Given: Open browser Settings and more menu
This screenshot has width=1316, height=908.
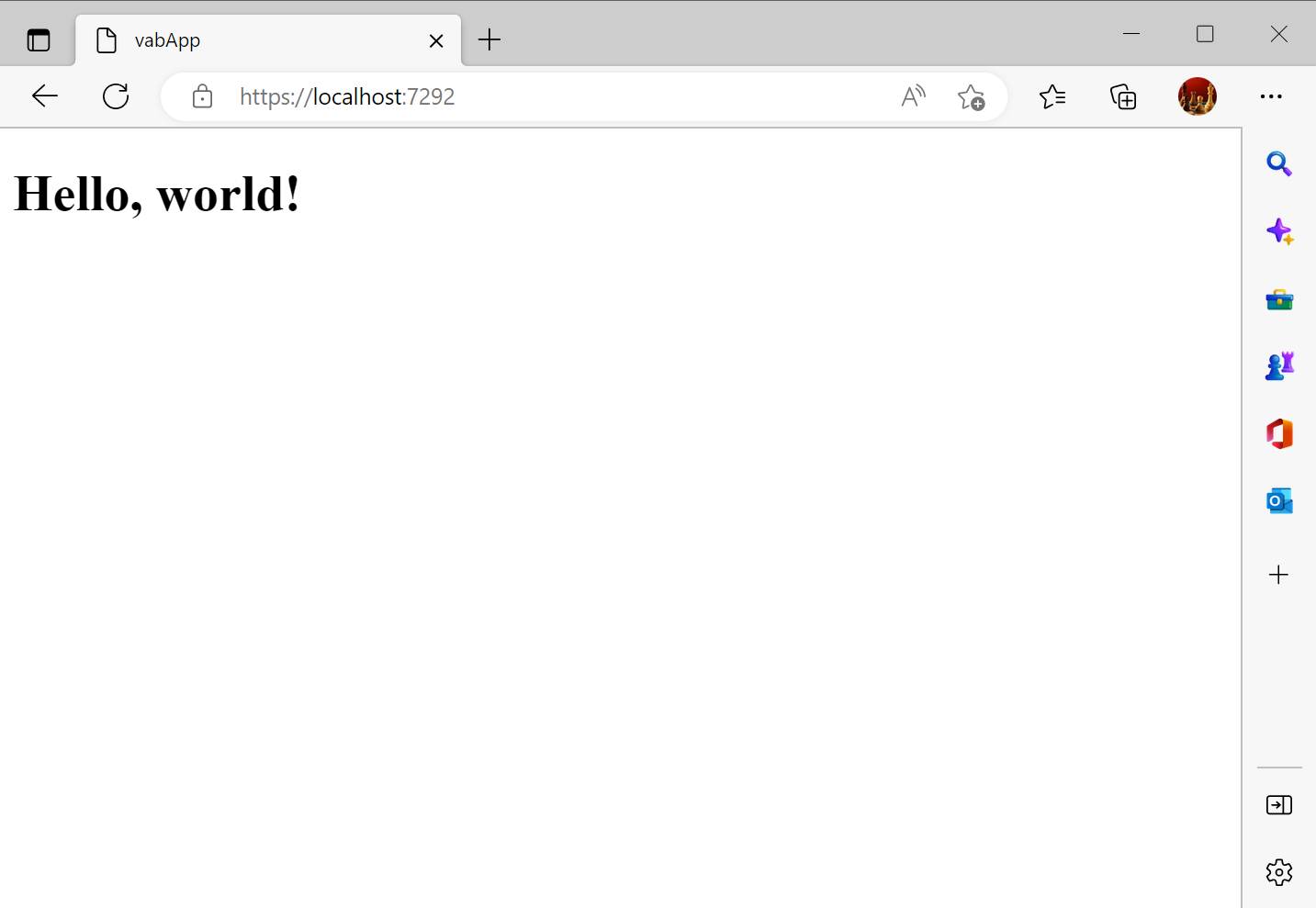Looking at the screenshot, I should [1272, 96].
